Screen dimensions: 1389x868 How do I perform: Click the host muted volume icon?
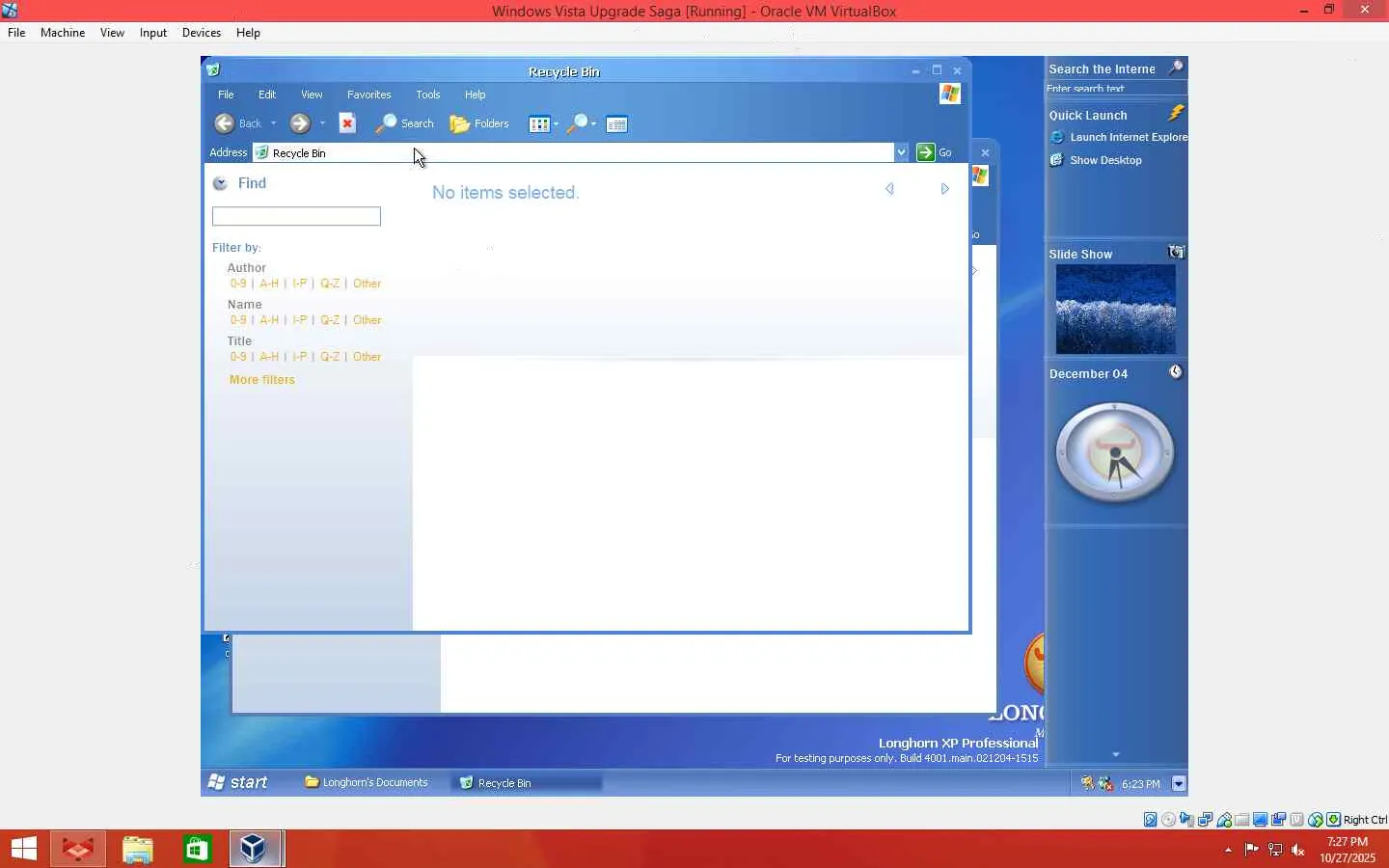tap(1298, 850)
